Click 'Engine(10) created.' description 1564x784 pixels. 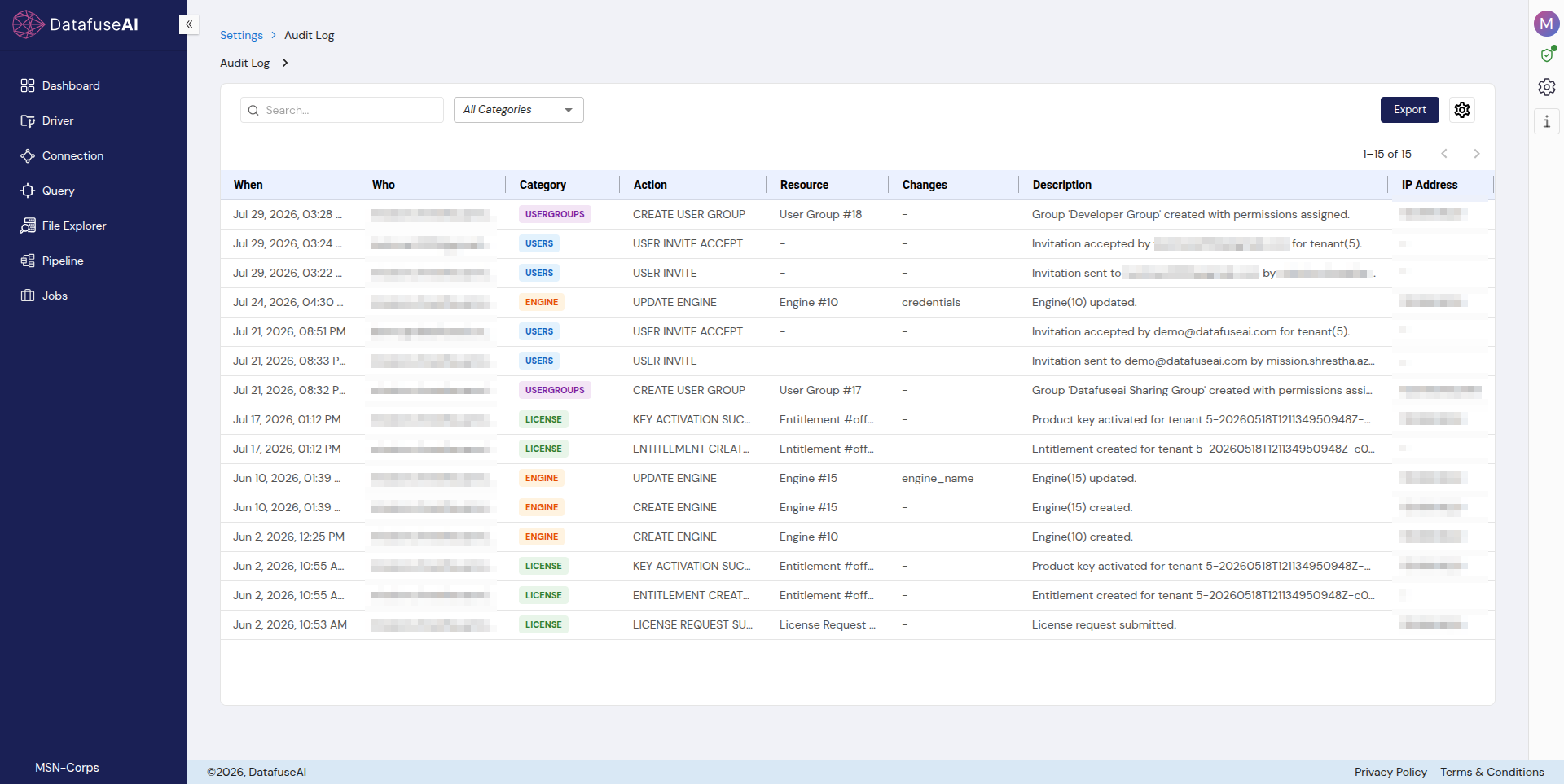tap(1083, 537)
